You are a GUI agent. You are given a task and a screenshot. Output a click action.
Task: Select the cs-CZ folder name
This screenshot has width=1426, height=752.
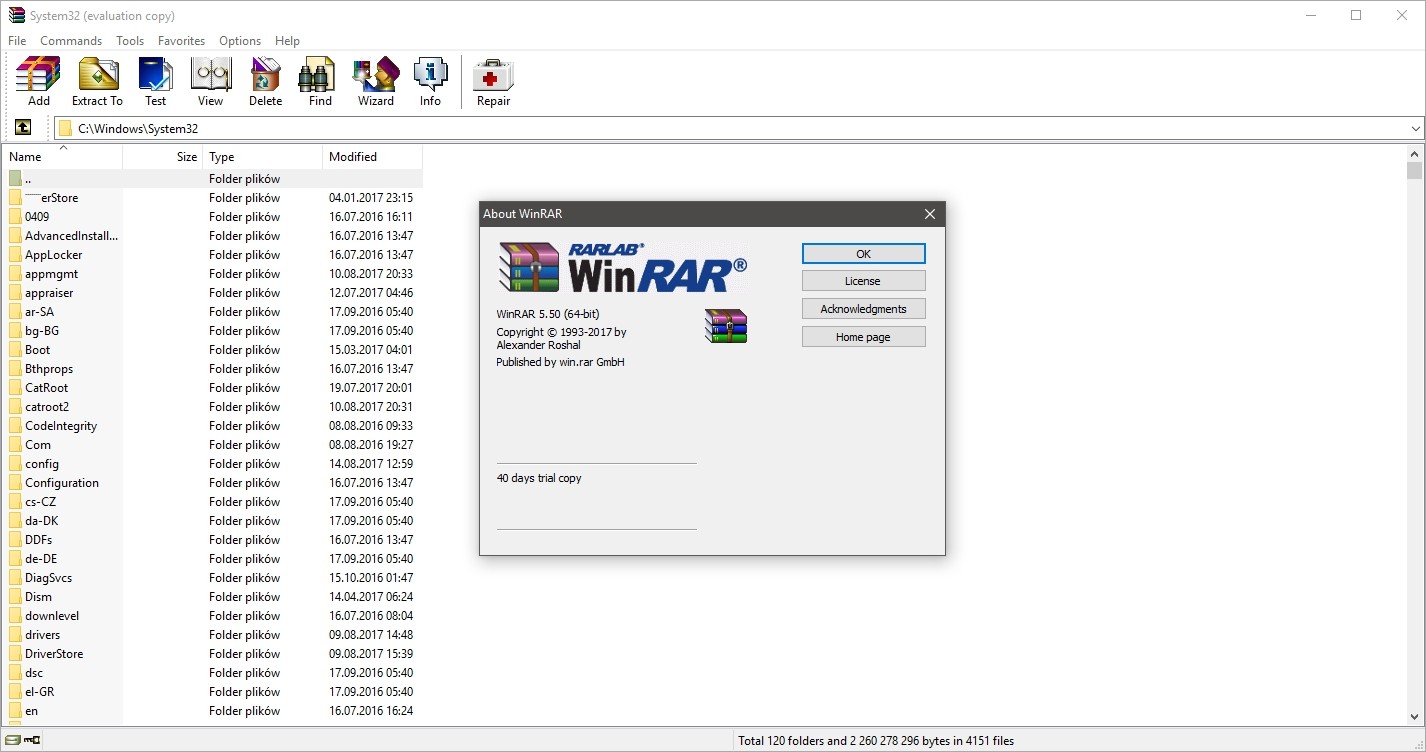(x=41, y=502)
